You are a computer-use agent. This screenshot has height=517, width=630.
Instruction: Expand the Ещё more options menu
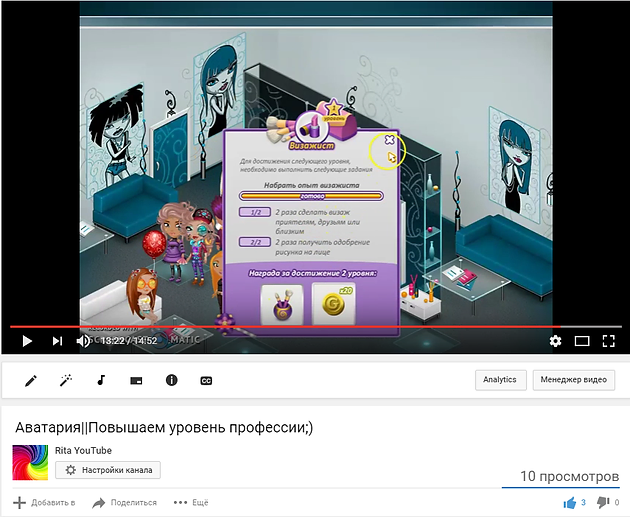(x=191, y=503)
